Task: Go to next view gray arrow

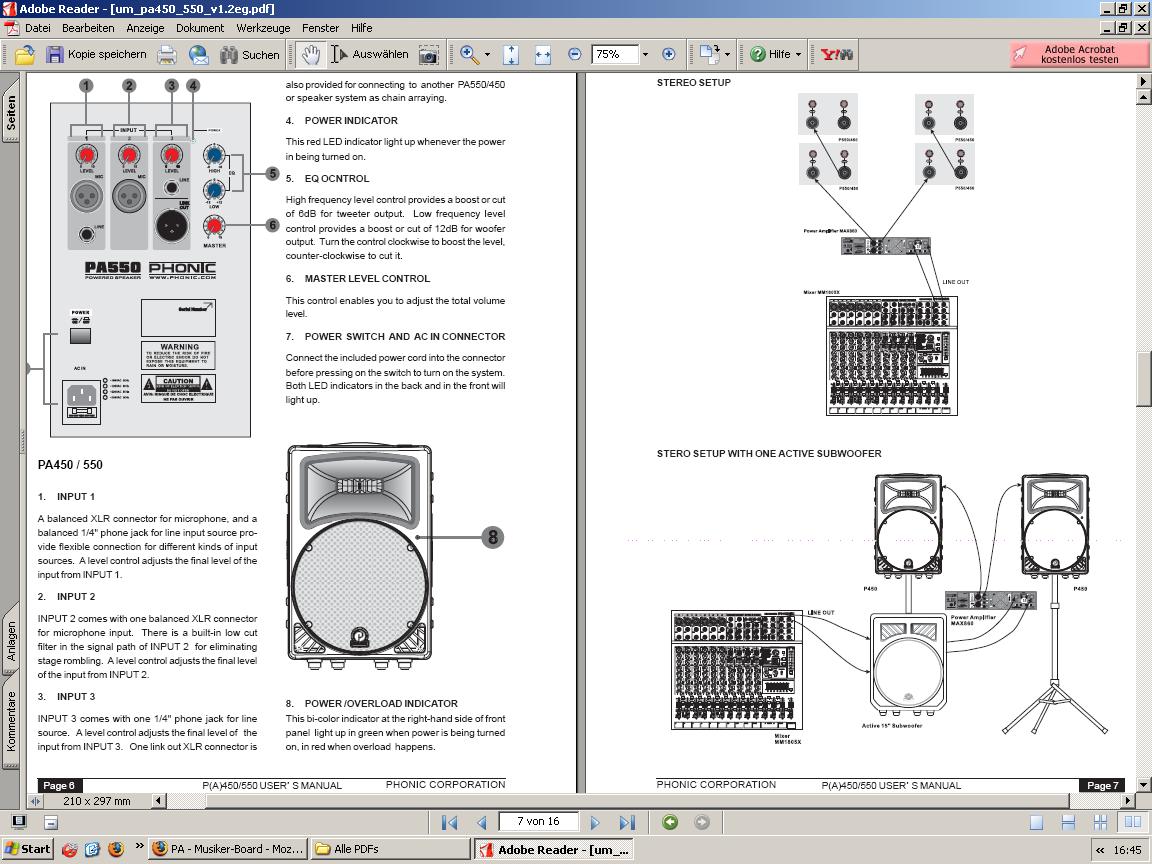Action: tap(702, 822)
